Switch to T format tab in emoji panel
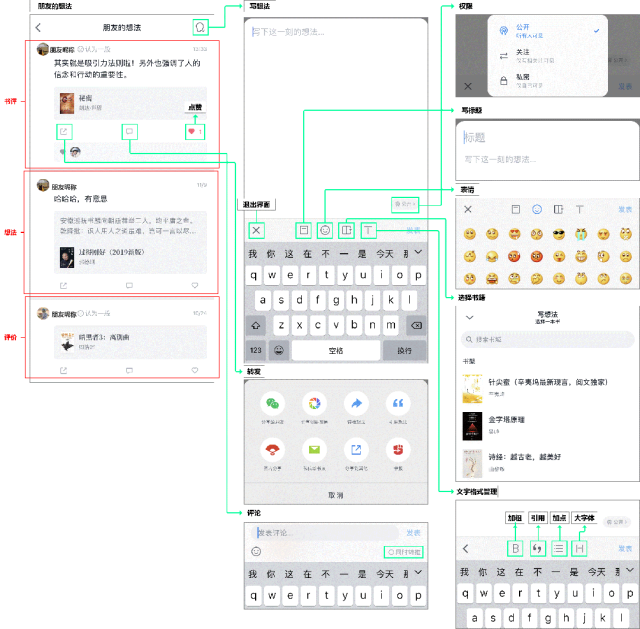This screenshot has height=629, width=640. (579, 209)
